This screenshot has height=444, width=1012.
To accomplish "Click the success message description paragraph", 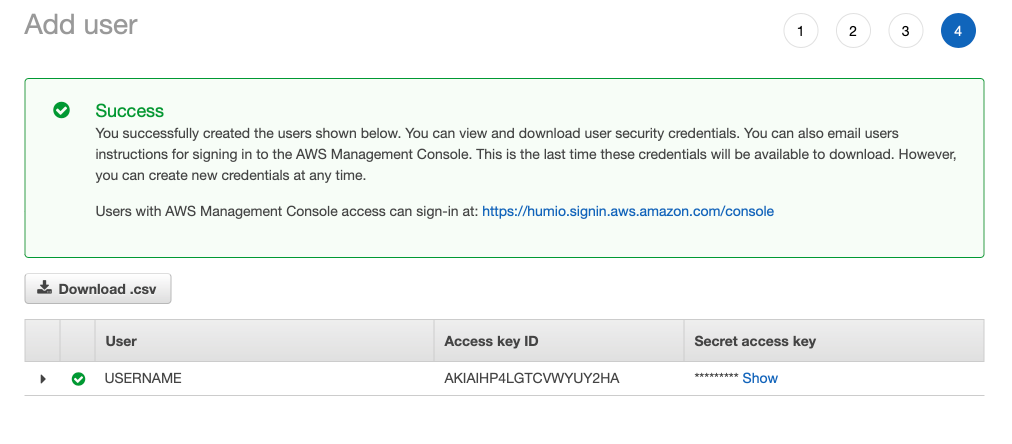I will point(526,154).
